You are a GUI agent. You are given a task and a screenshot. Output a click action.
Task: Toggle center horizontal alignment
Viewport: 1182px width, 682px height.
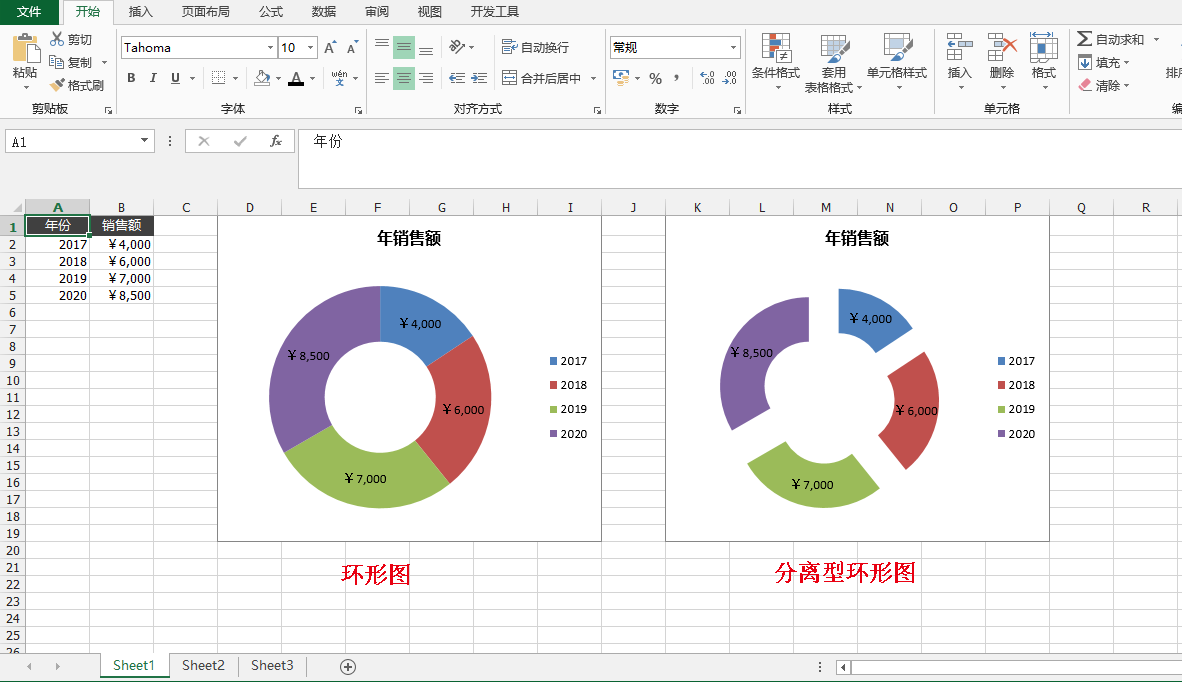coord(404,78)
